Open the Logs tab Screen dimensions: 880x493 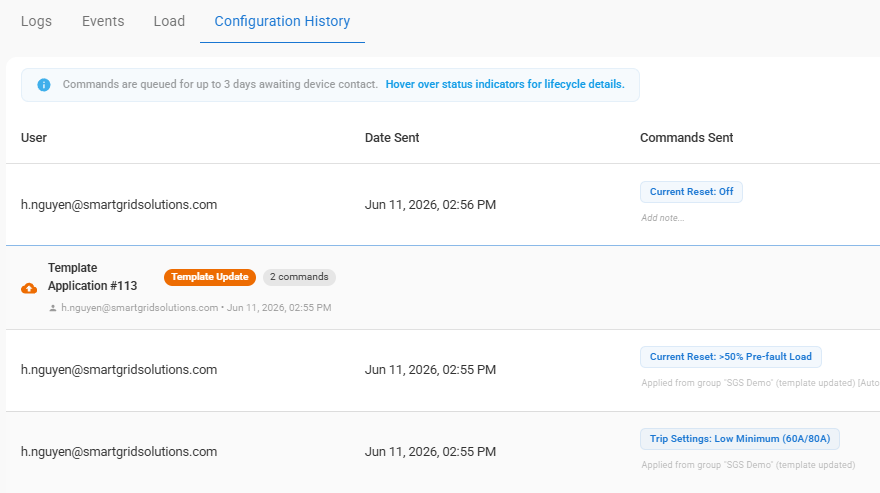pos(36,21)
